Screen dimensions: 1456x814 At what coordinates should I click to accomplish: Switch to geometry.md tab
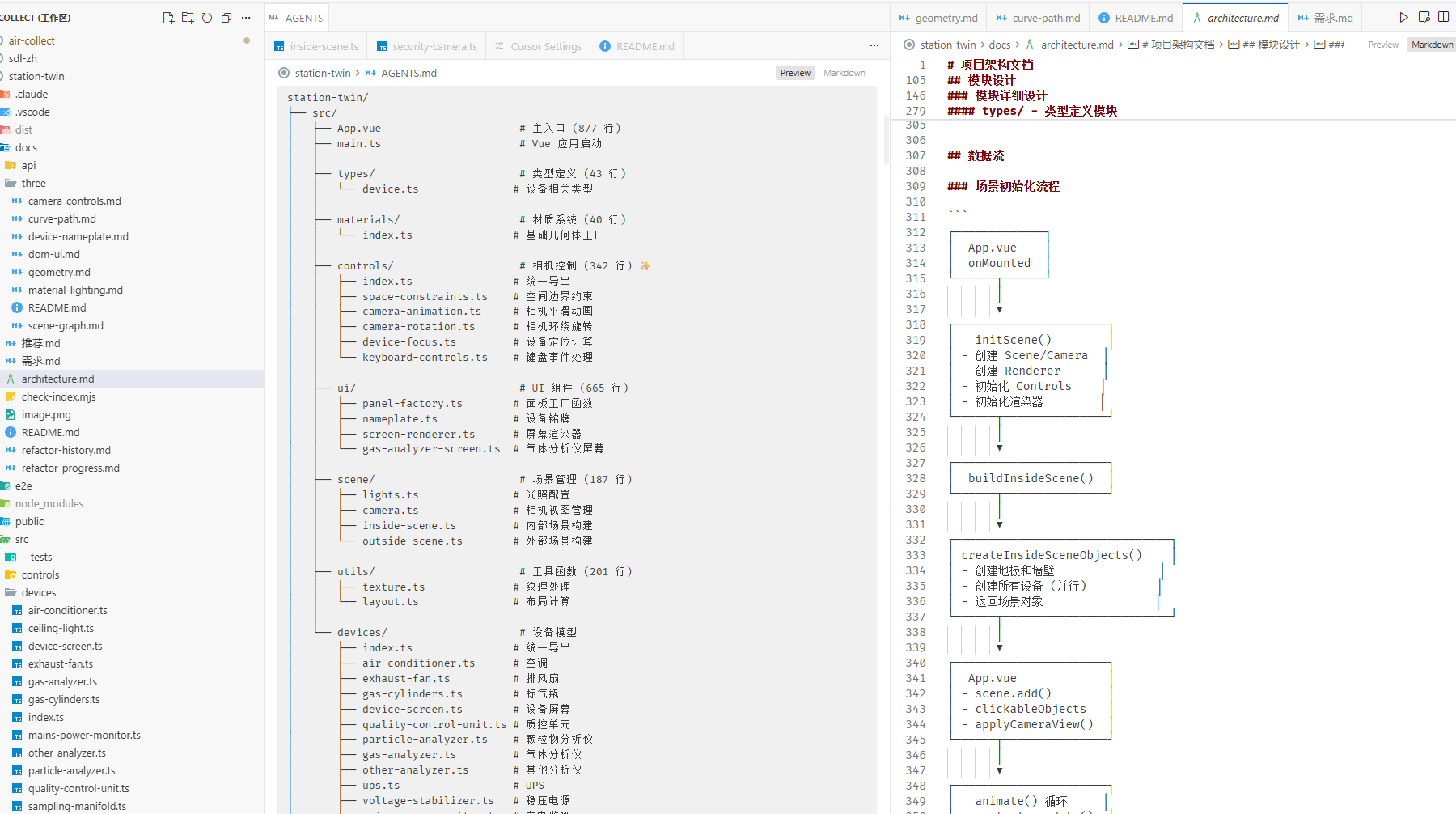(x=938, y=18)
